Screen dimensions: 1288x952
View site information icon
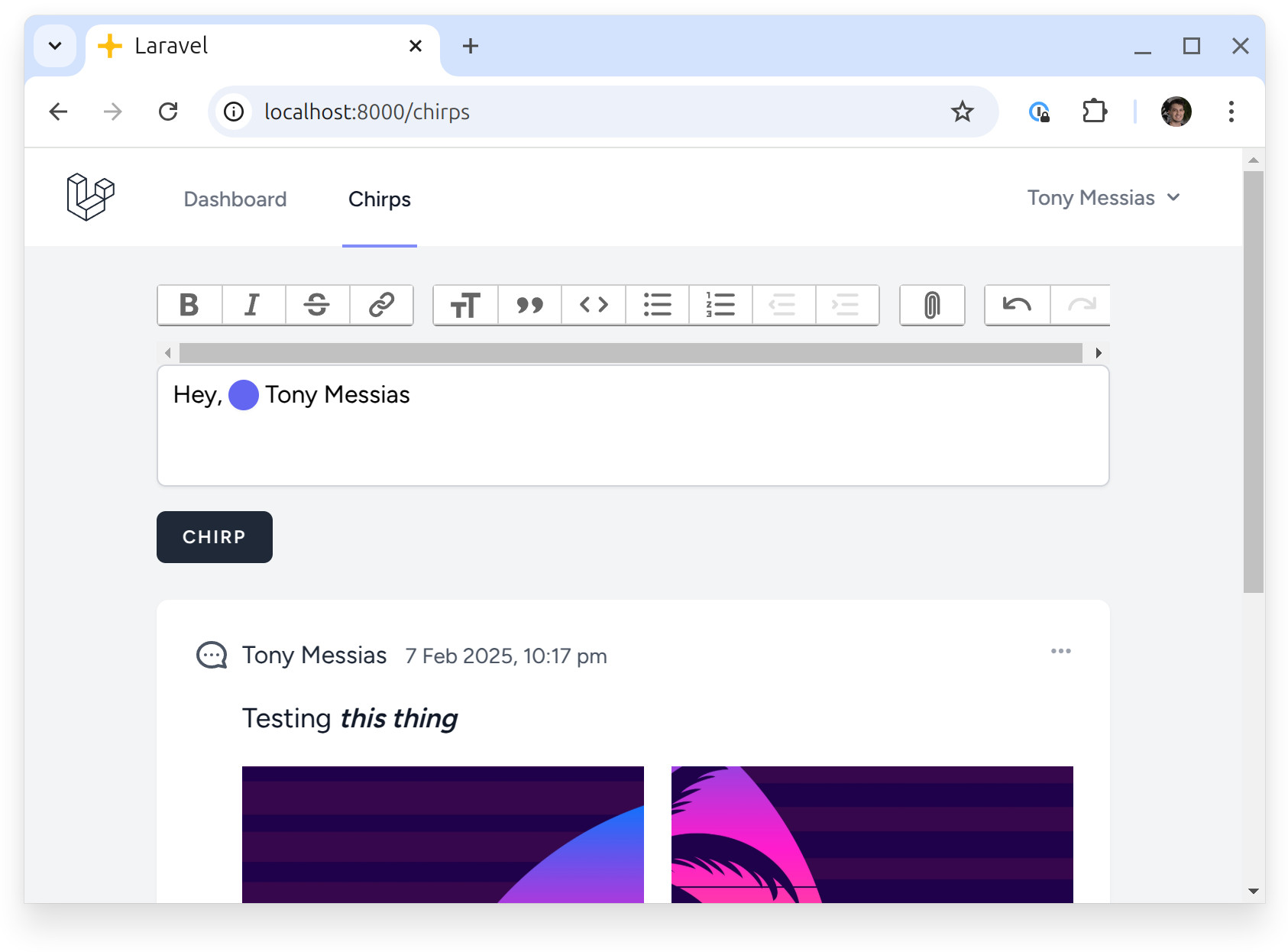(x=234, y=112)
